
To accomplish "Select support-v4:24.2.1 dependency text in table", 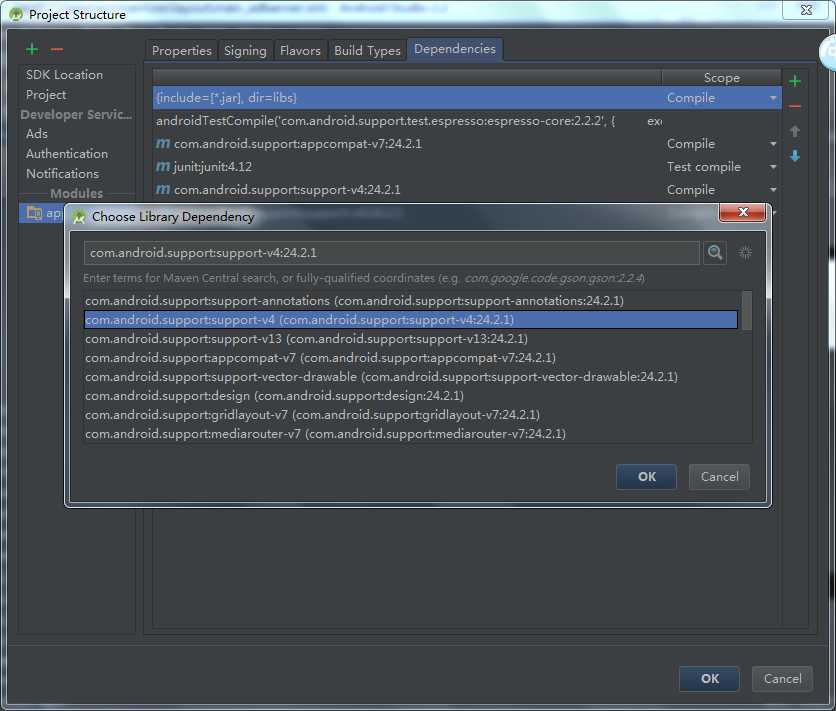I will pyautogui.click(x=287, y=190).
